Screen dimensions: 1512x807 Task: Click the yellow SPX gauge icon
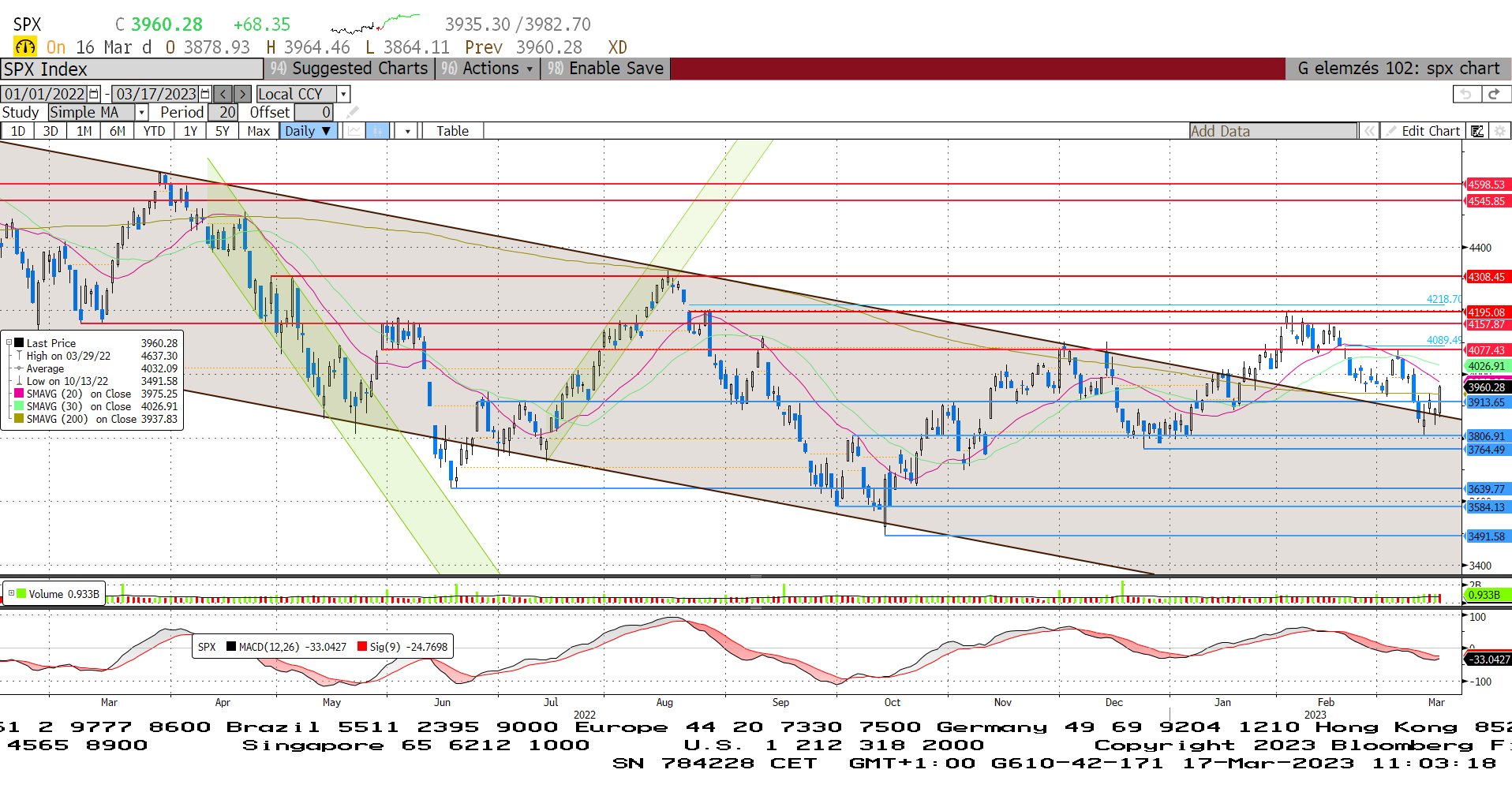click(25, 47)
